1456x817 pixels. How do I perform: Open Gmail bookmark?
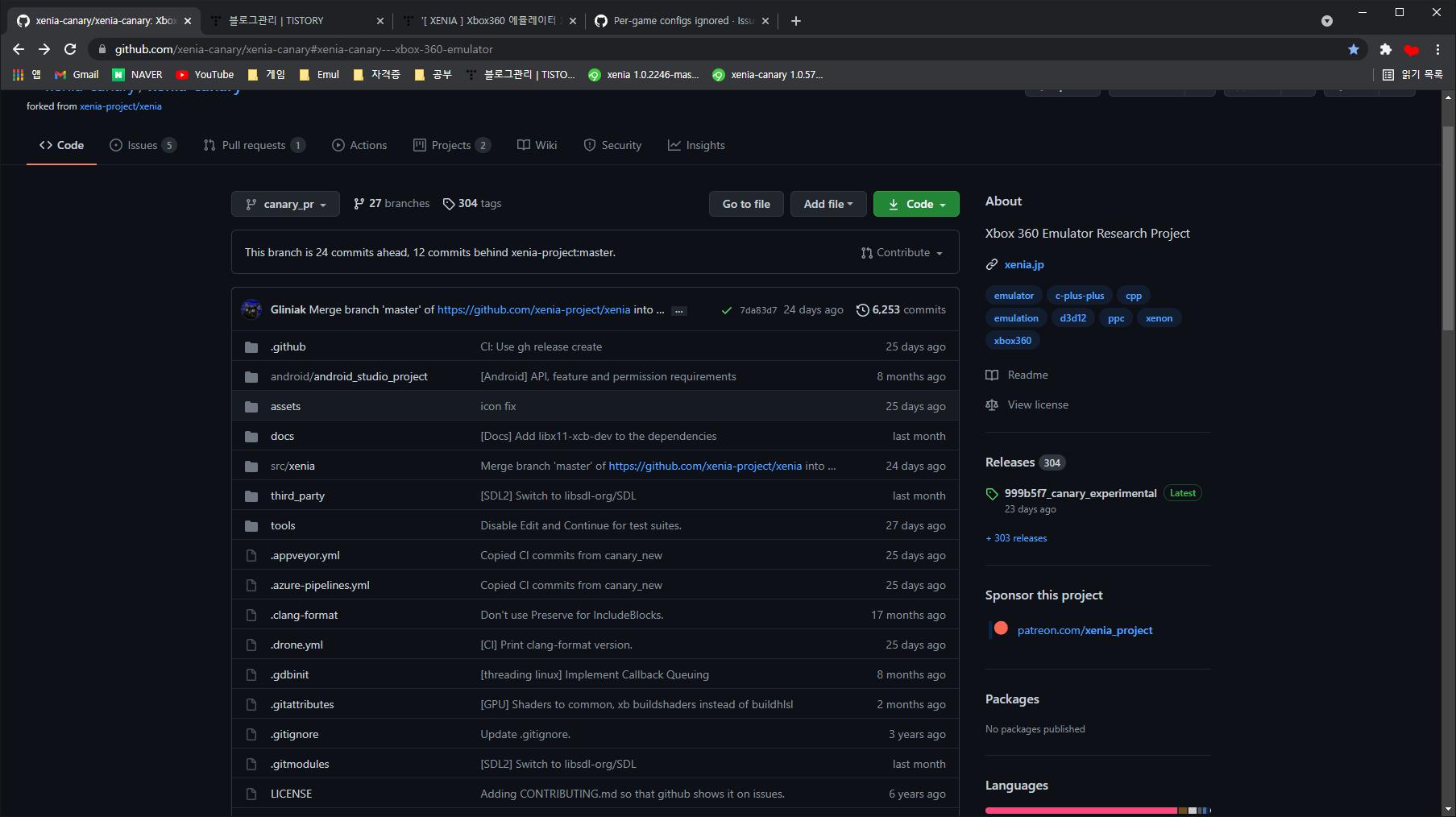pos(77,74)
